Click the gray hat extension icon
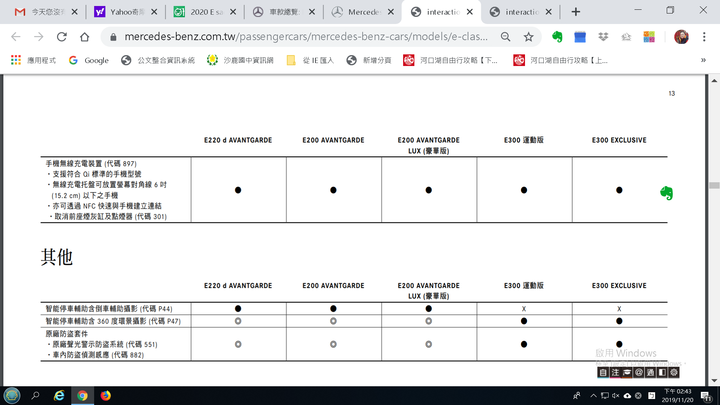The height and width of the screenshot is (405, 720). [626, 37]
